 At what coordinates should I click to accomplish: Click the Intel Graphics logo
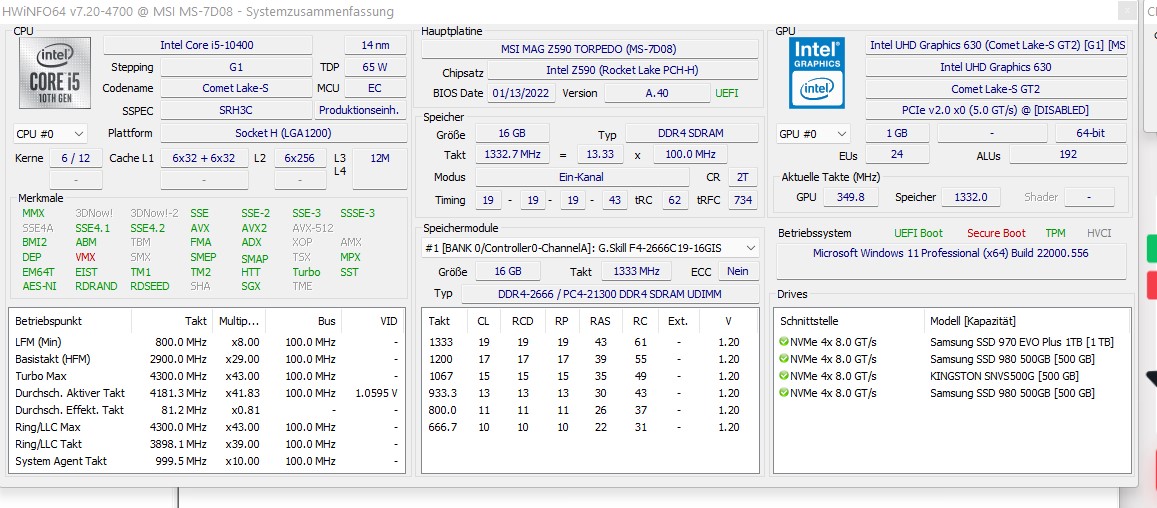pos(817,72)
